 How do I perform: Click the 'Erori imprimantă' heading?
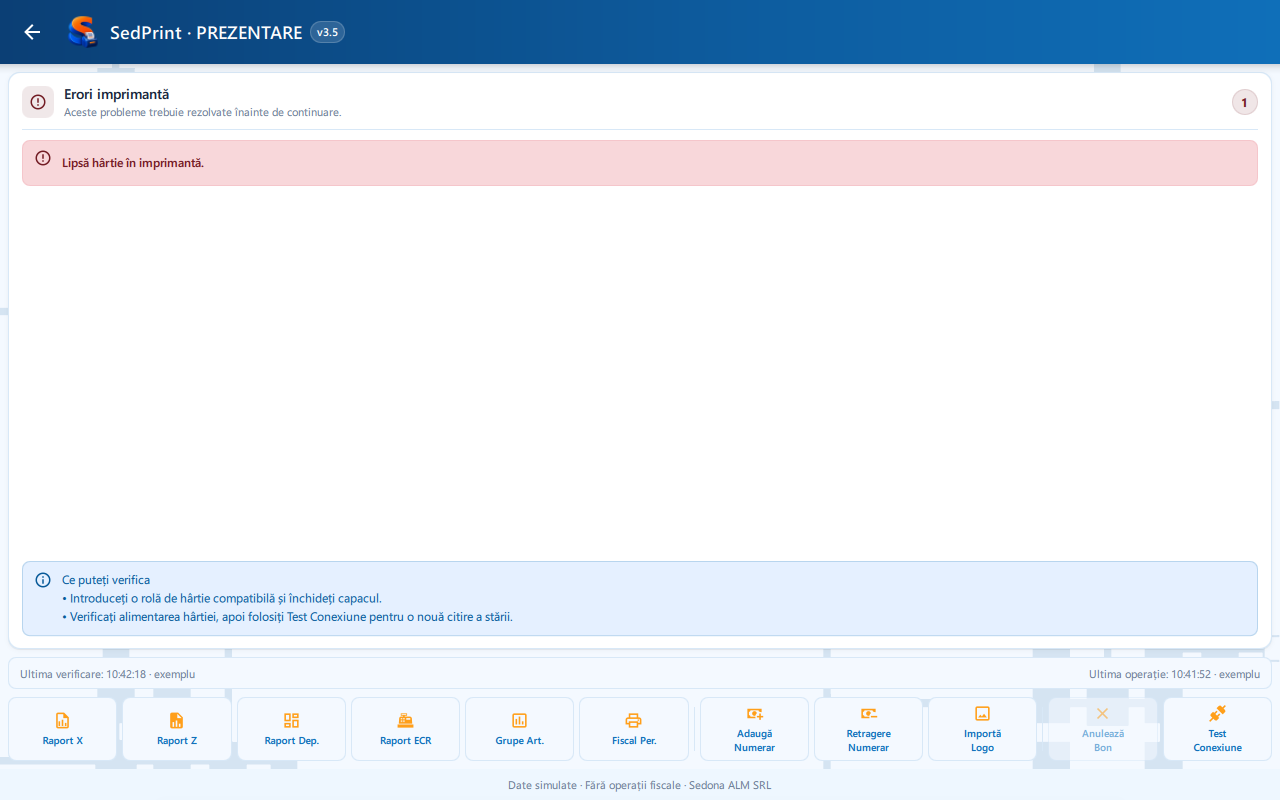tap(116, 95)
